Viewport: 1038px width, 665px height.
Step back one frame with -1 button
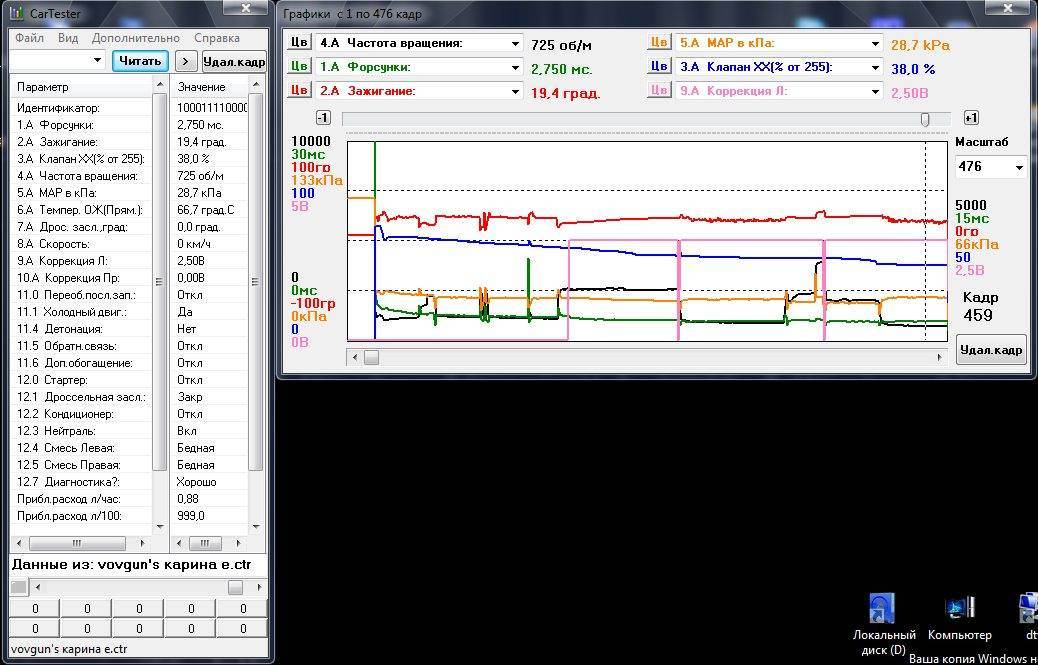coord(323,118)
